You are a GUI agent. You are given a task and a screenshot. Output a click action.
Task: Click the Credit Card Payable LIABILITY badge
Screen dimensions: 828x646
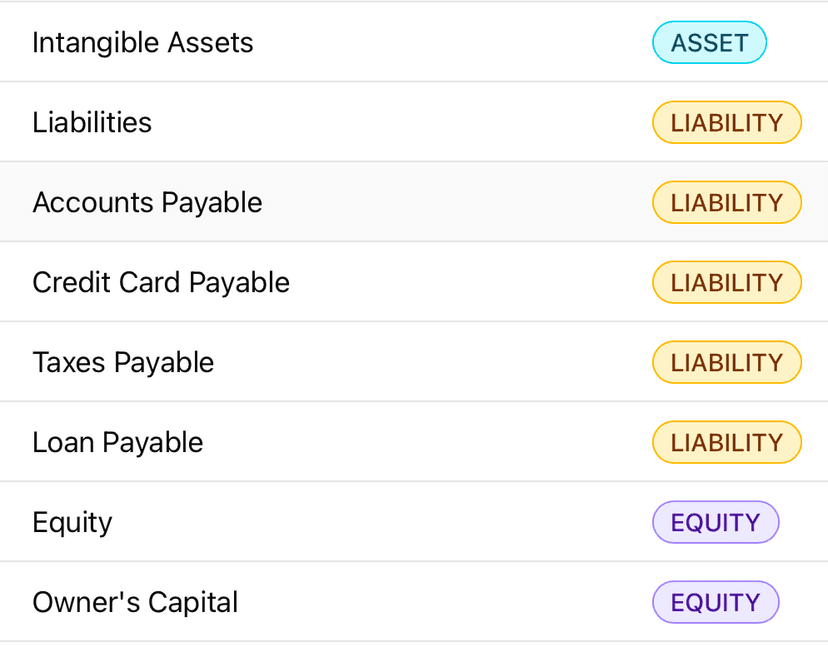pyautogui.click(x=726, y=283)
